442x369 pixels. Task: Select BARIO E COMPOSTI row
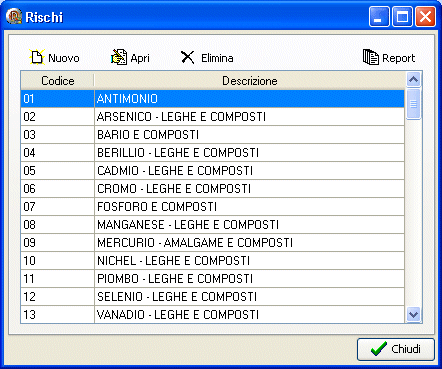213,135
